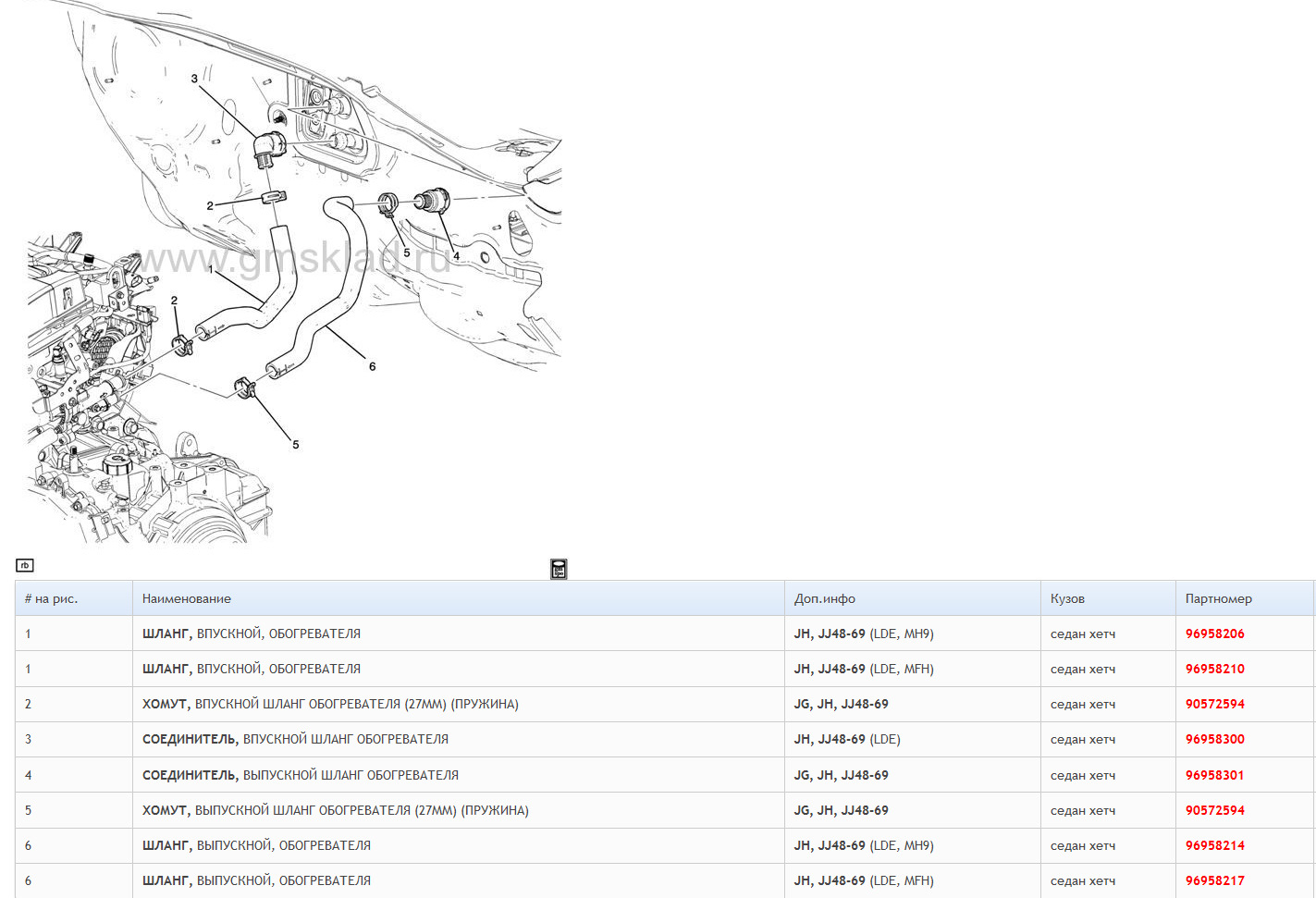Select "ШЛАНГ, ВПУСКНОЙ, ОБОГРЕВАТЕЛЯ" in the 96958210 row
This screenshot has height=898, width=1316.
coord(252,669)
